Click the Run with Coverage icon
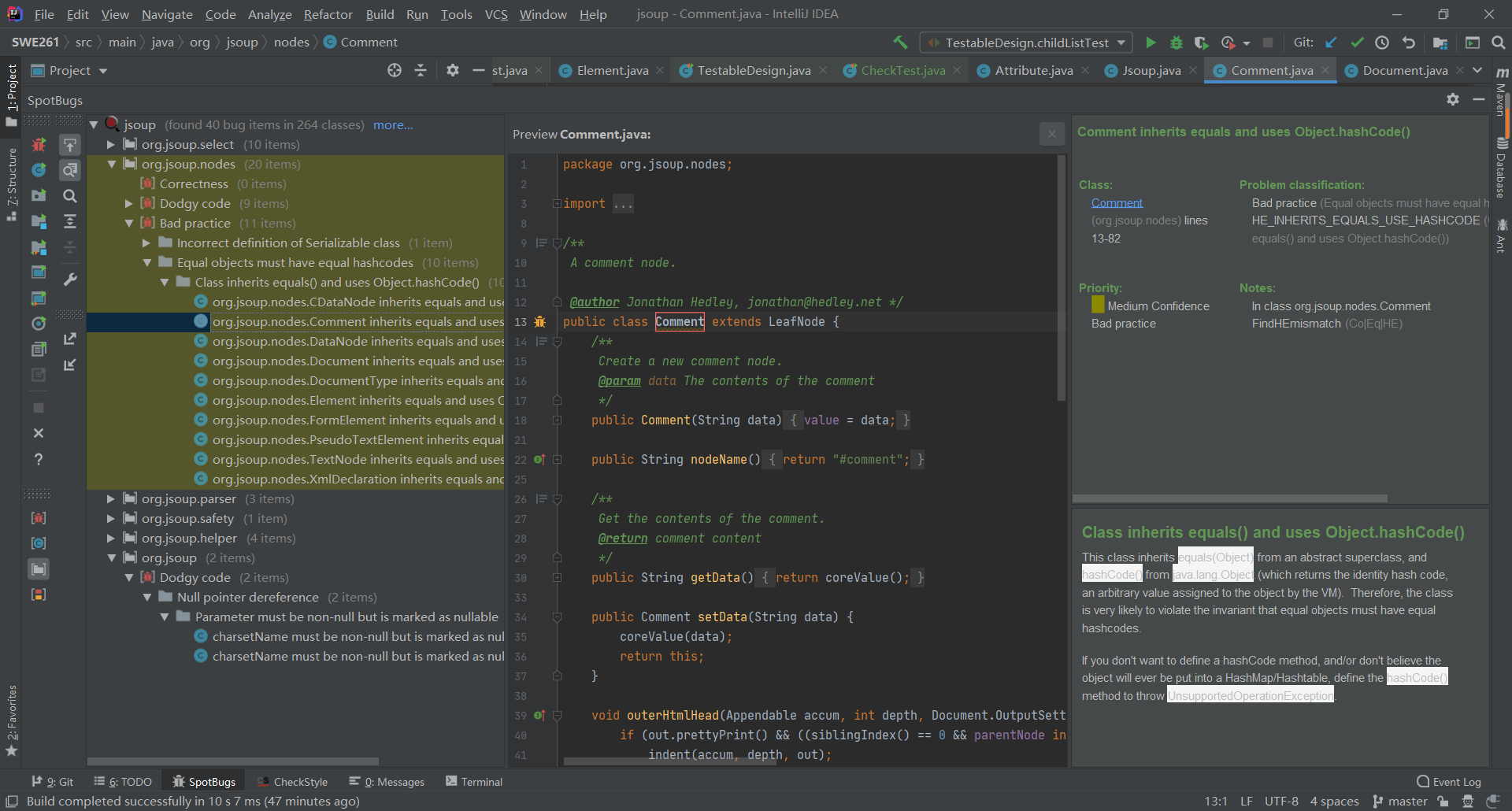The width and height of the screenshot is (1512, 811). [1201, 43]
